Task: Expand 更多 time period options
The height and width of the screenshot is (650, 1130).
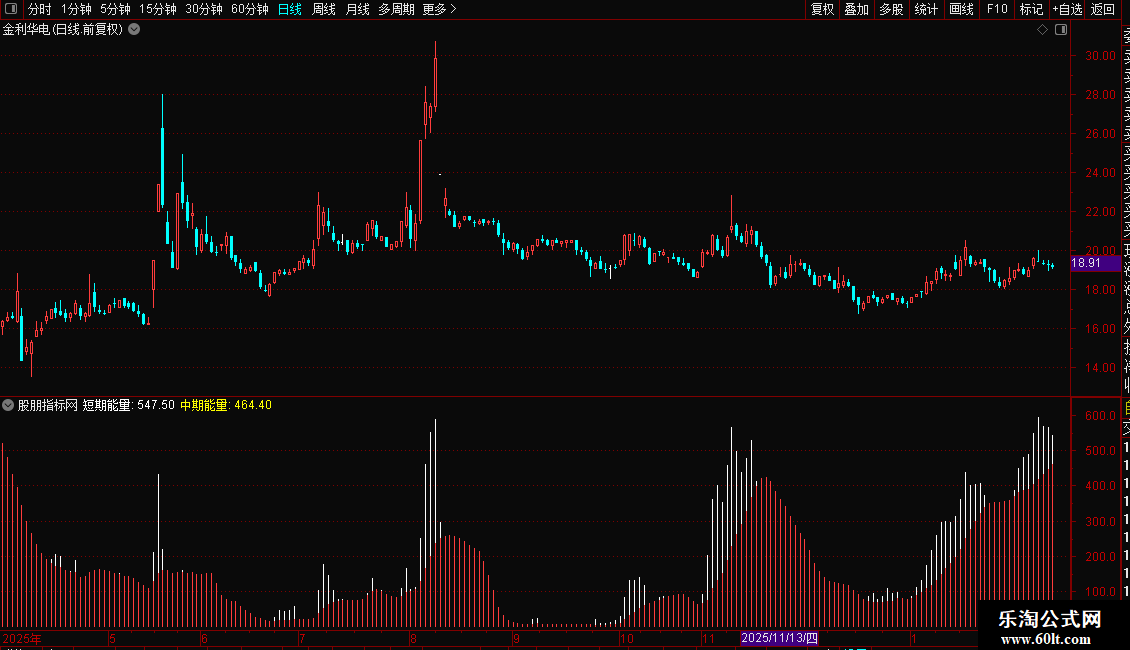Action: tap(439, 9)
